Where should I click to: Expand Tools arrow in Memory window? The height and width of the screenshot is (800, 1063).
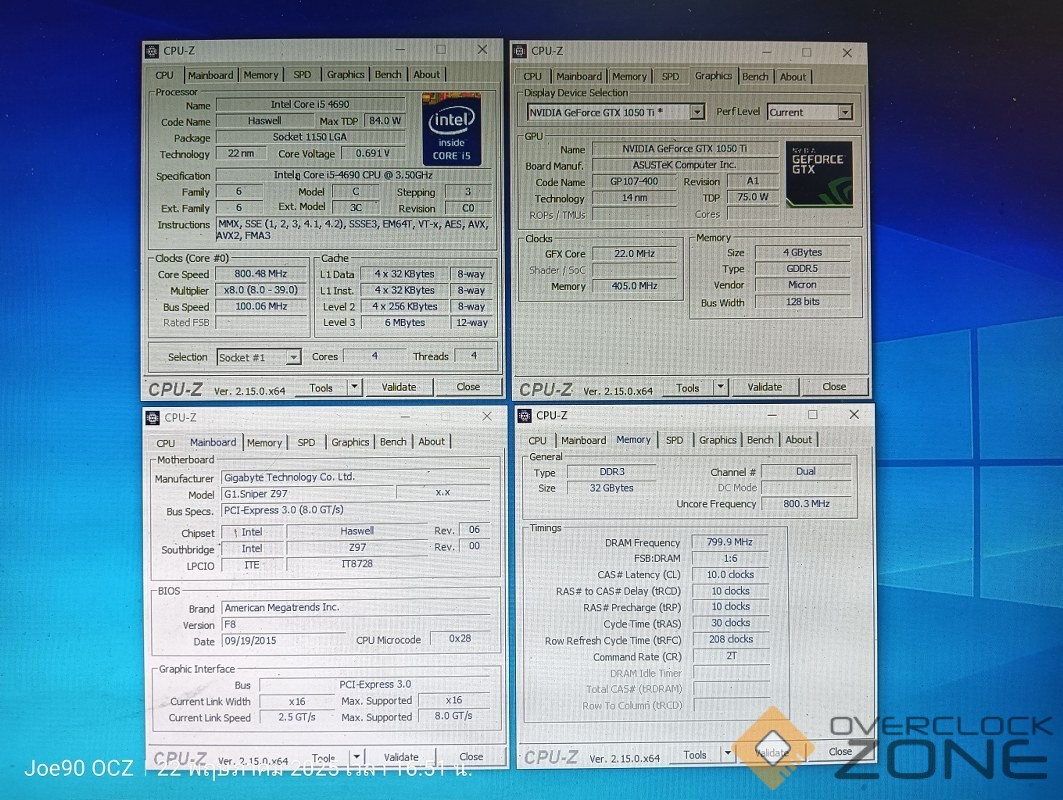pyautogui.click(x=727, y=754)
